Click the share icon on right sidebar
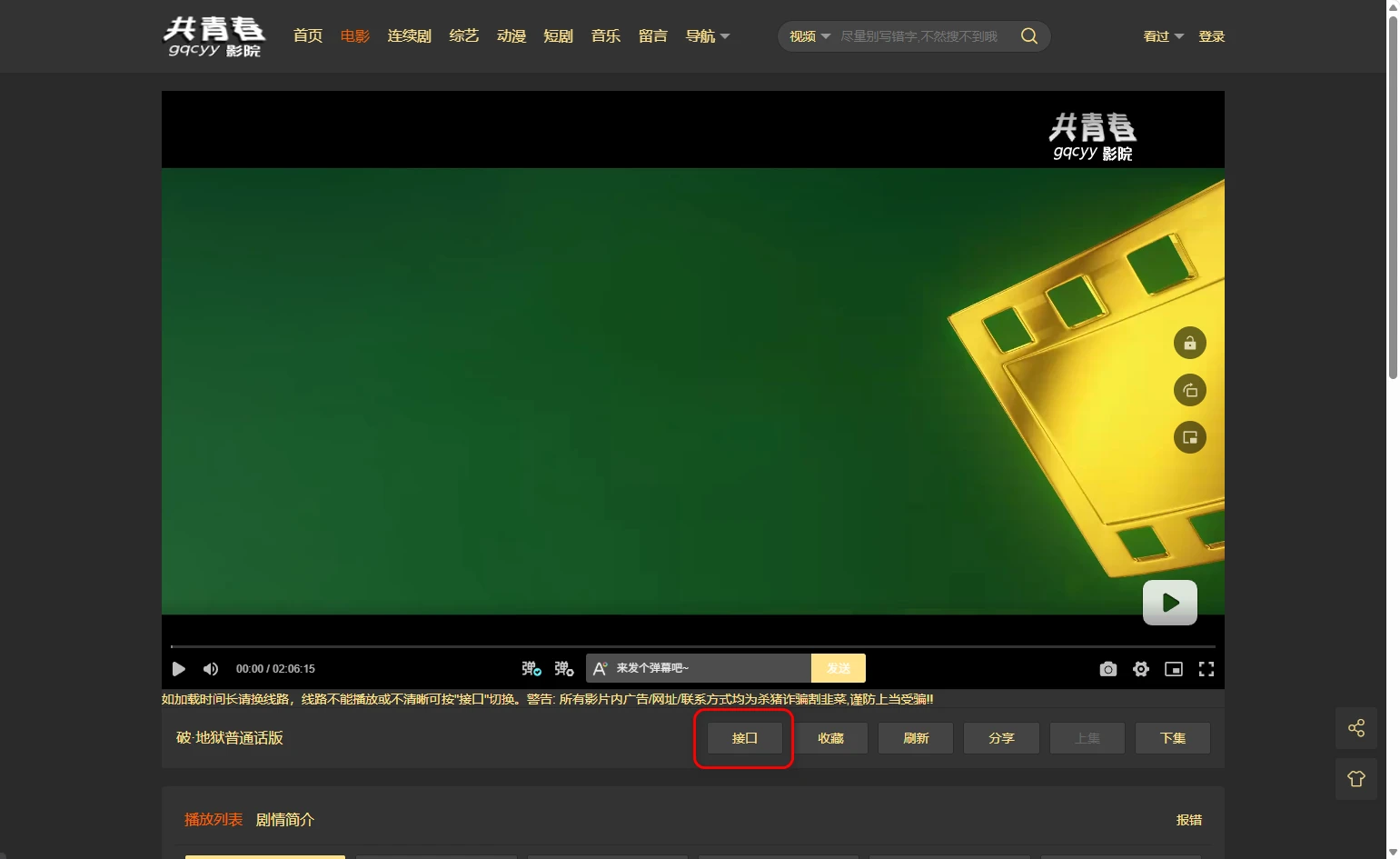This screenshot has width=1400, height=859. (1356, 728)
